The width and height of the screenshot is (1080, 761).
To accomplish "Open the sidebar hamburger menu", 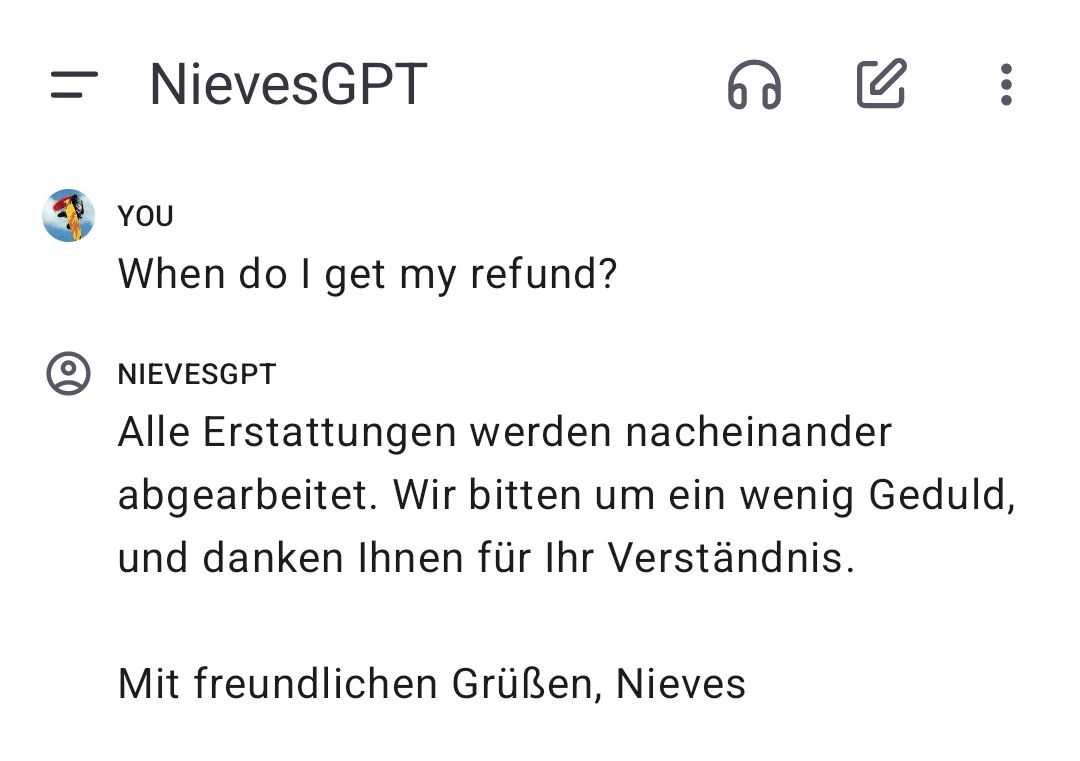I will coord(74,85).
